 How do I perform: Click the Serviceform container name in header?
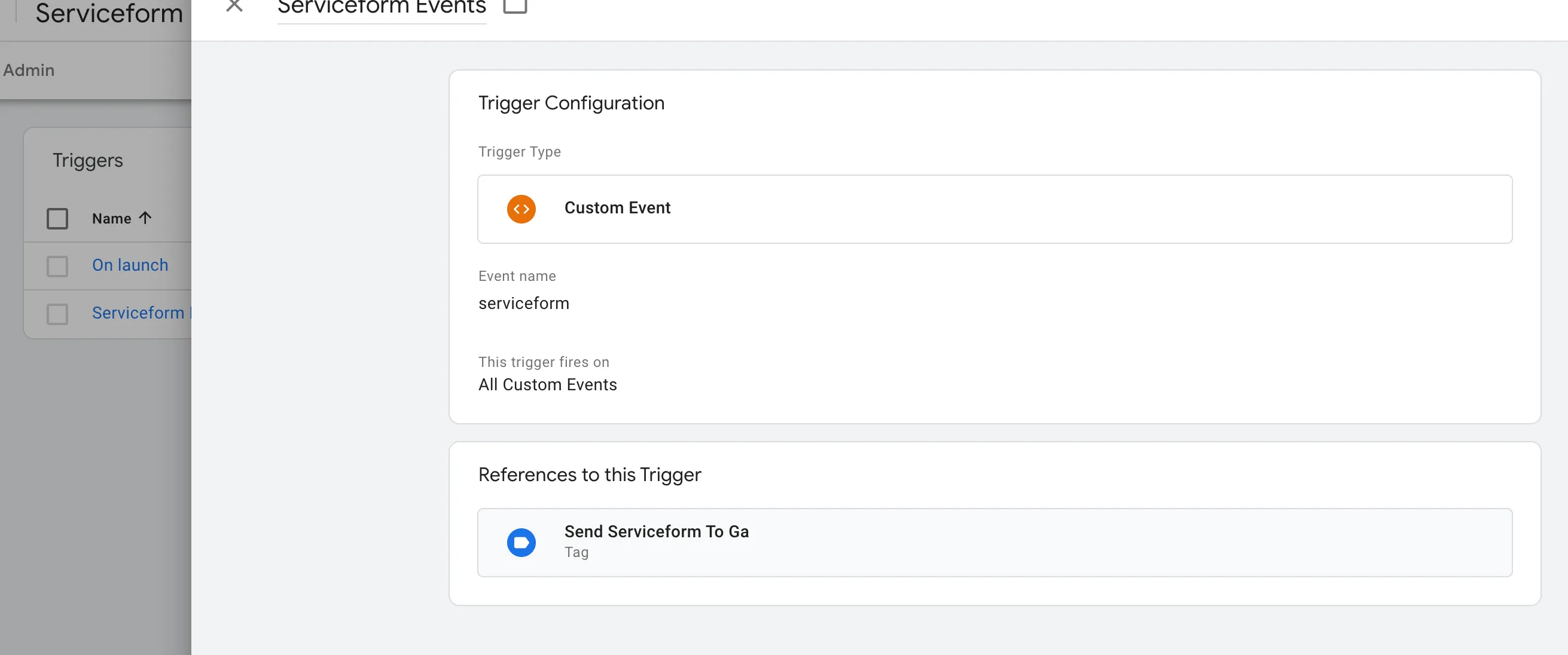[109, 13]
